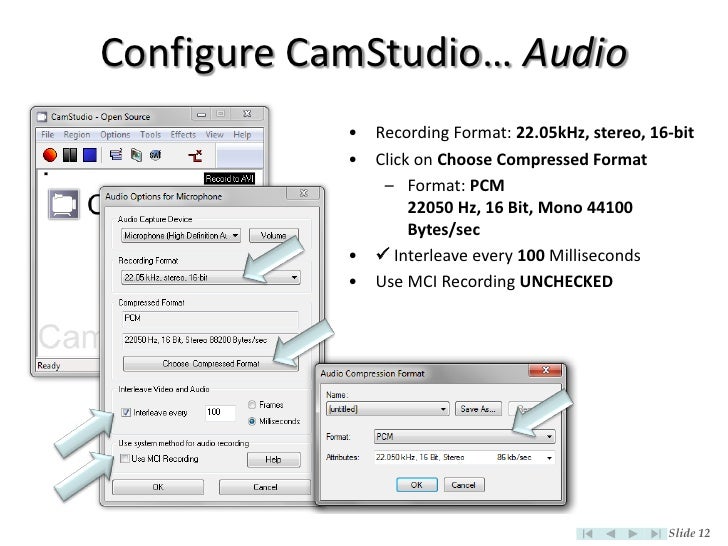Click the 22050 Hz, 16 Bit, Stereo bytes field

coord(209,340)
